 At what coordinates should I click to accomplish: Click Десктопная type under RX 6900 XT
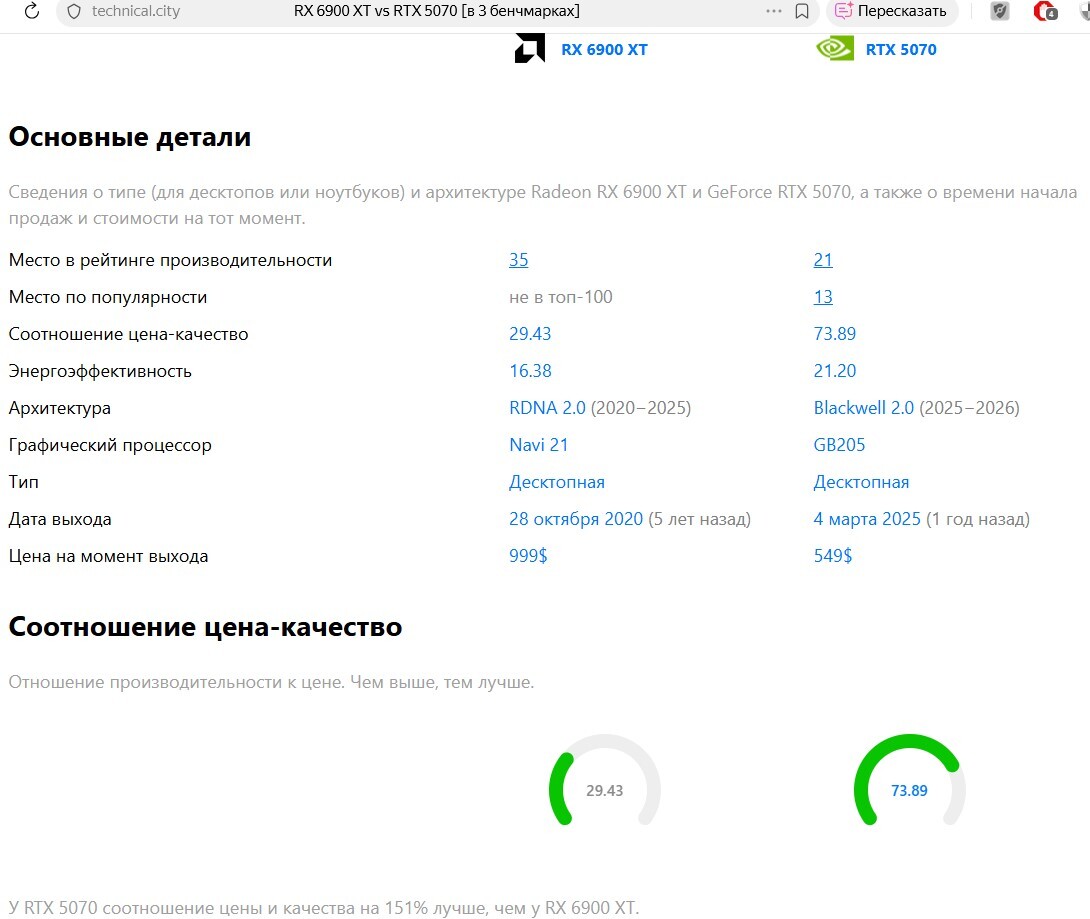click(x=557, y=482)
